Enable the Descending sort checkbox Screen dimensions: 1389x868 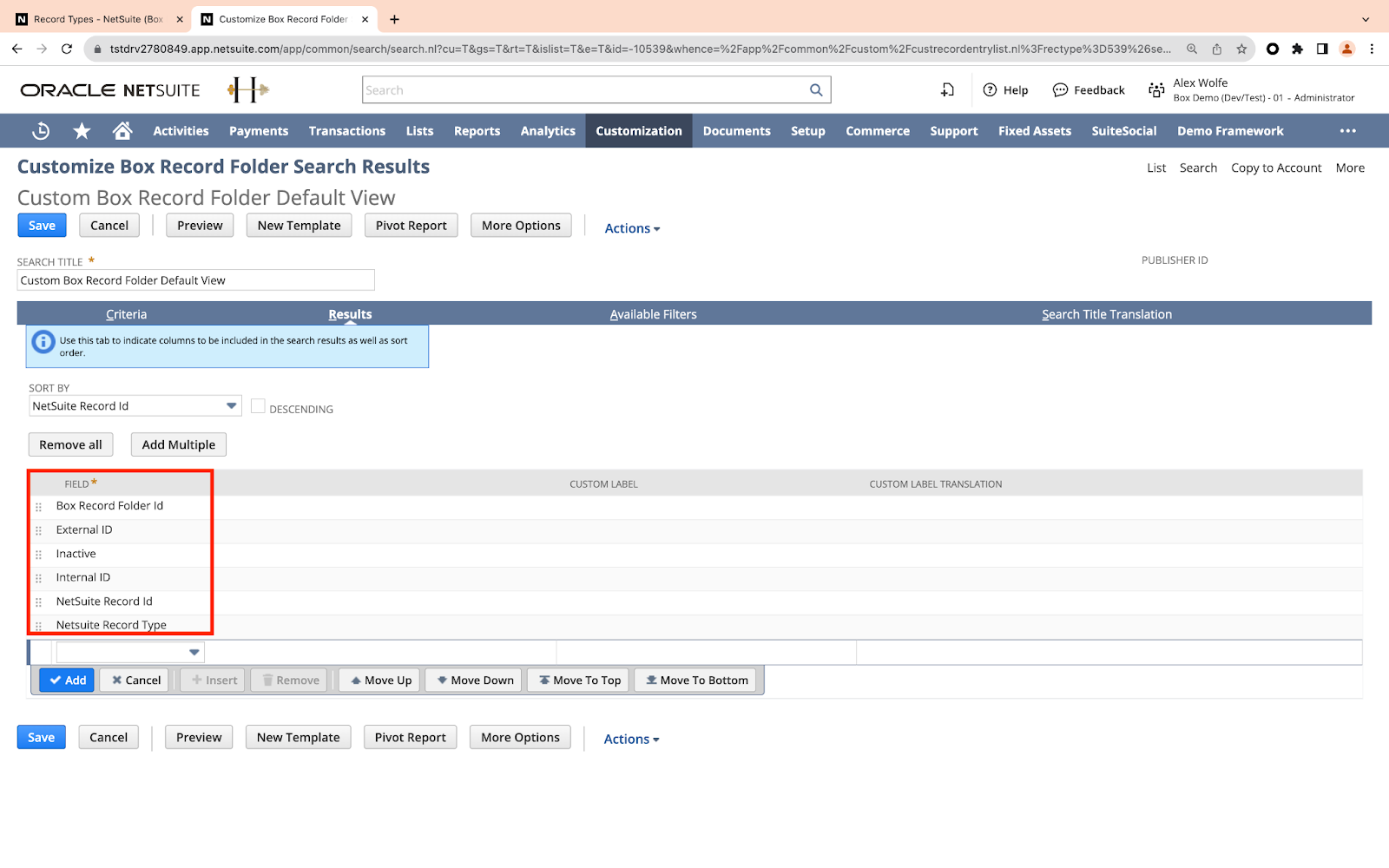coord(258,406)
